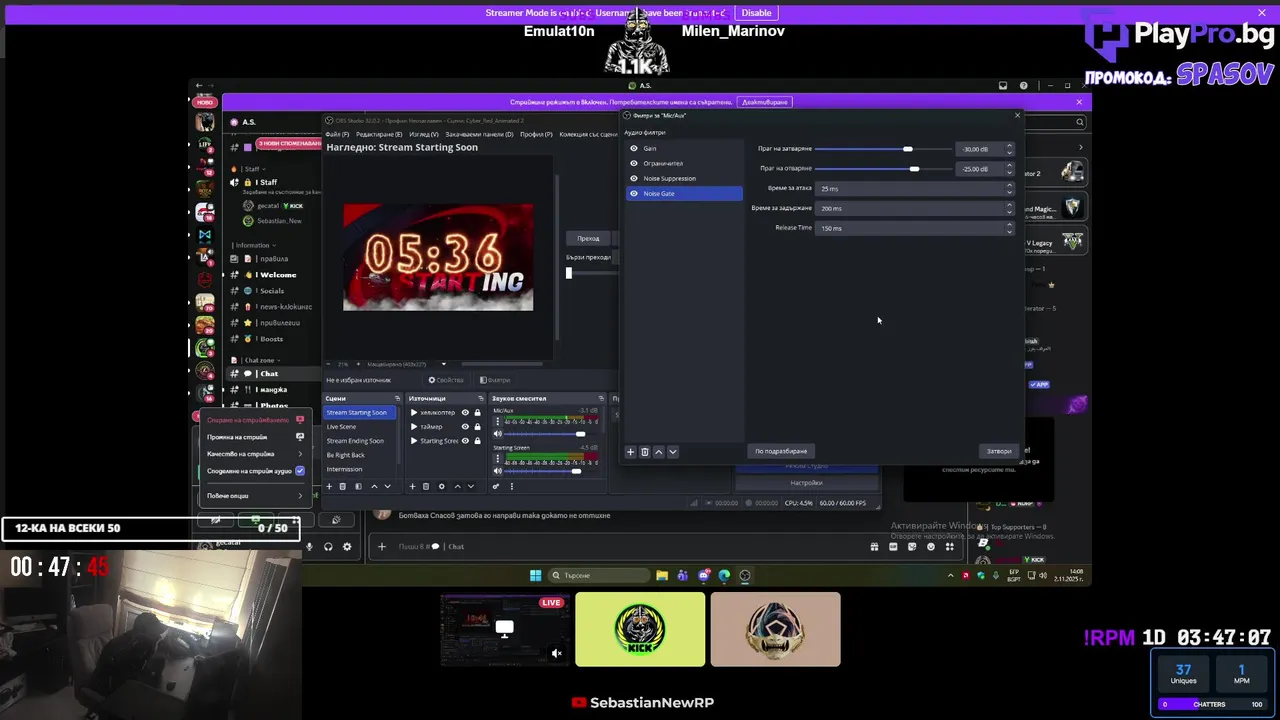The image size is (1280, 720).
Task: Open Mic/Aux channel options three dots
Action: pyautogui.click(x=498, y=422)
